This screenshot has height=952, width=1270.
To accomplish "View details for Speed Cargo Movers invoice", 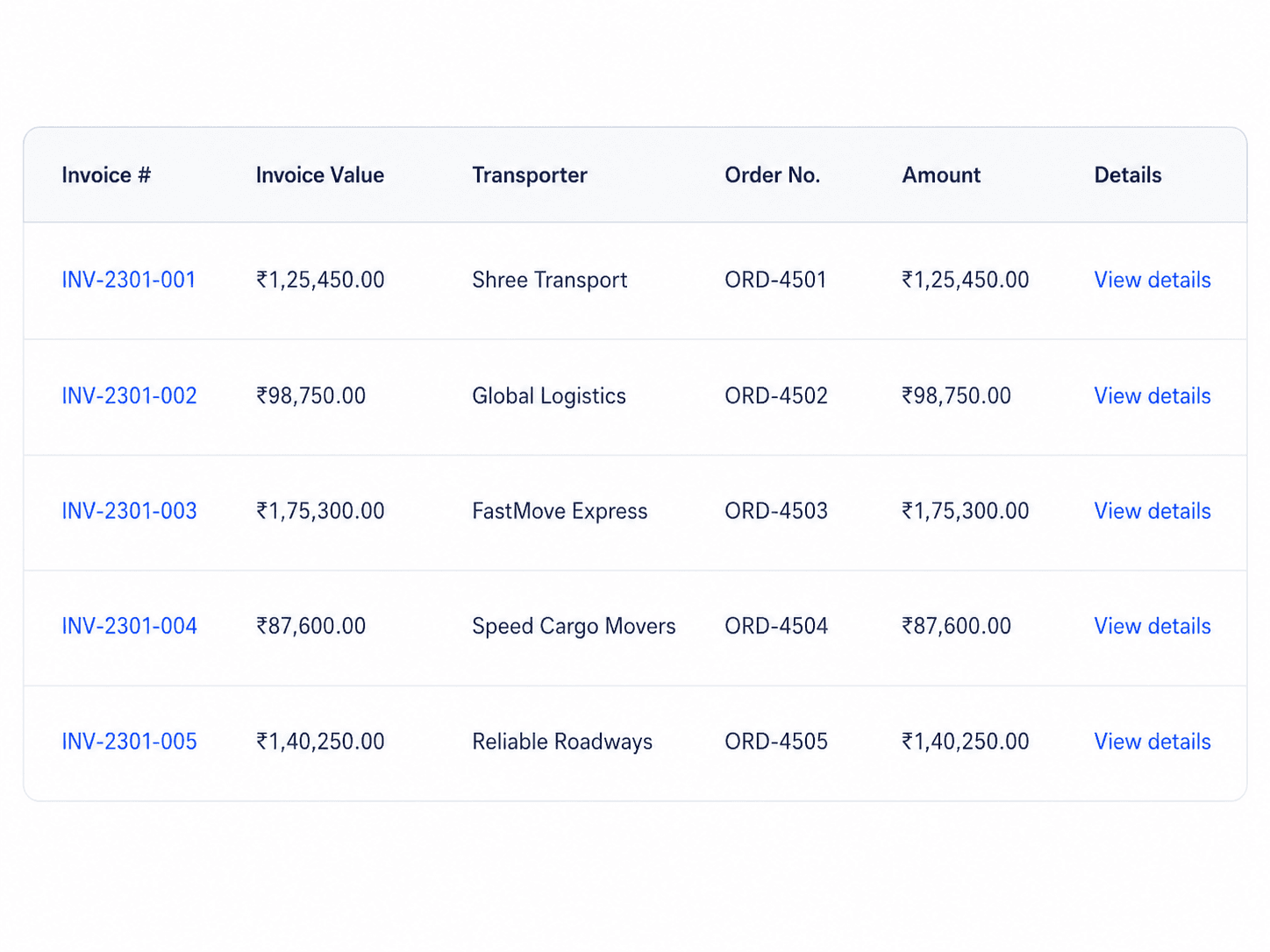I will pos(1152,627).
